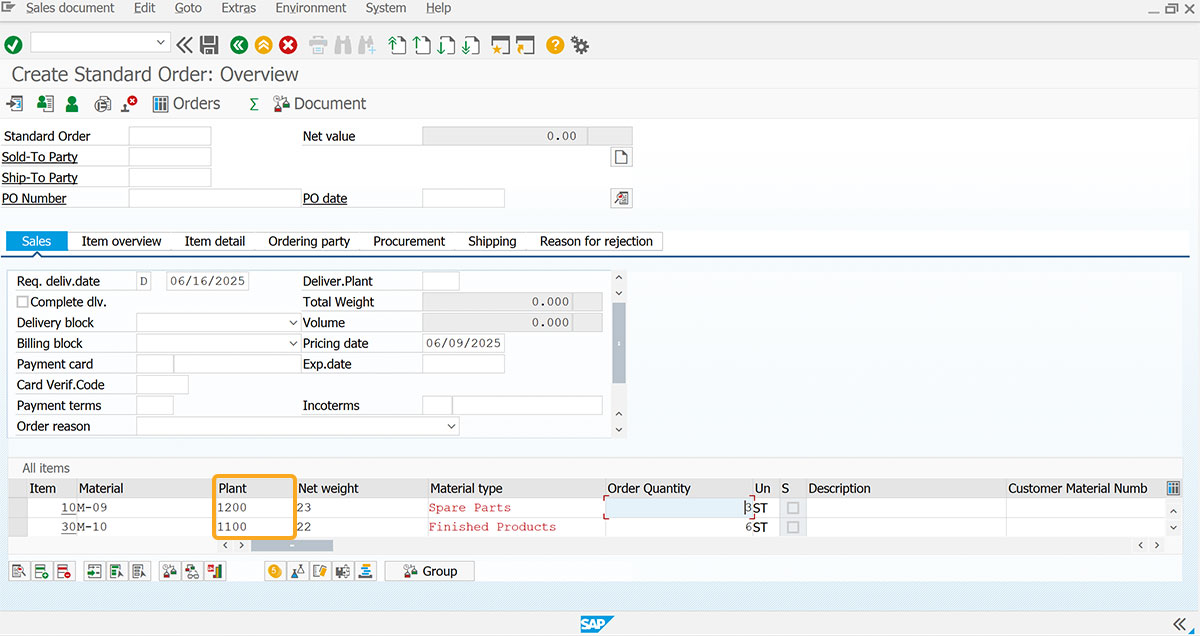
Task: Click the red bar chart icon below table
Action: pyautogui.click(x=215, y=571)
